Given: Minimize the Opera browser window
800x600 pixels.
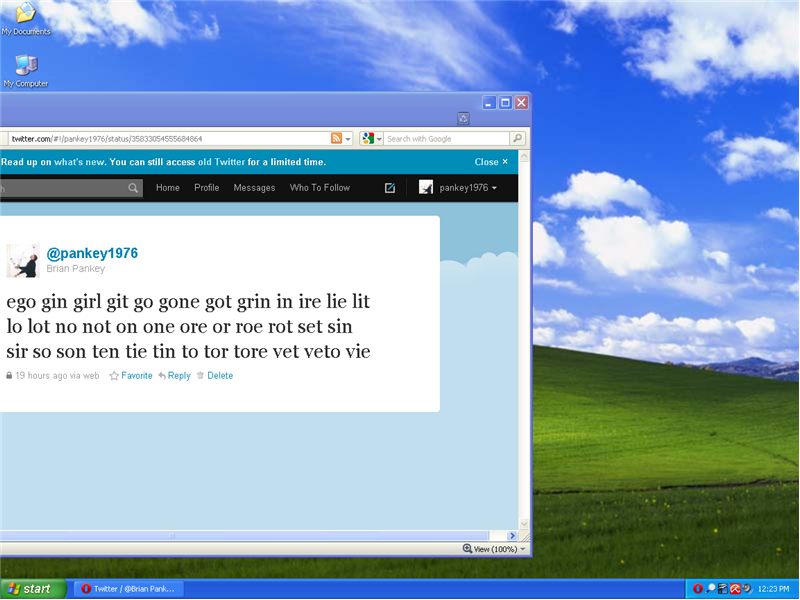Looking at the screenshot, I should click(489, 103).
